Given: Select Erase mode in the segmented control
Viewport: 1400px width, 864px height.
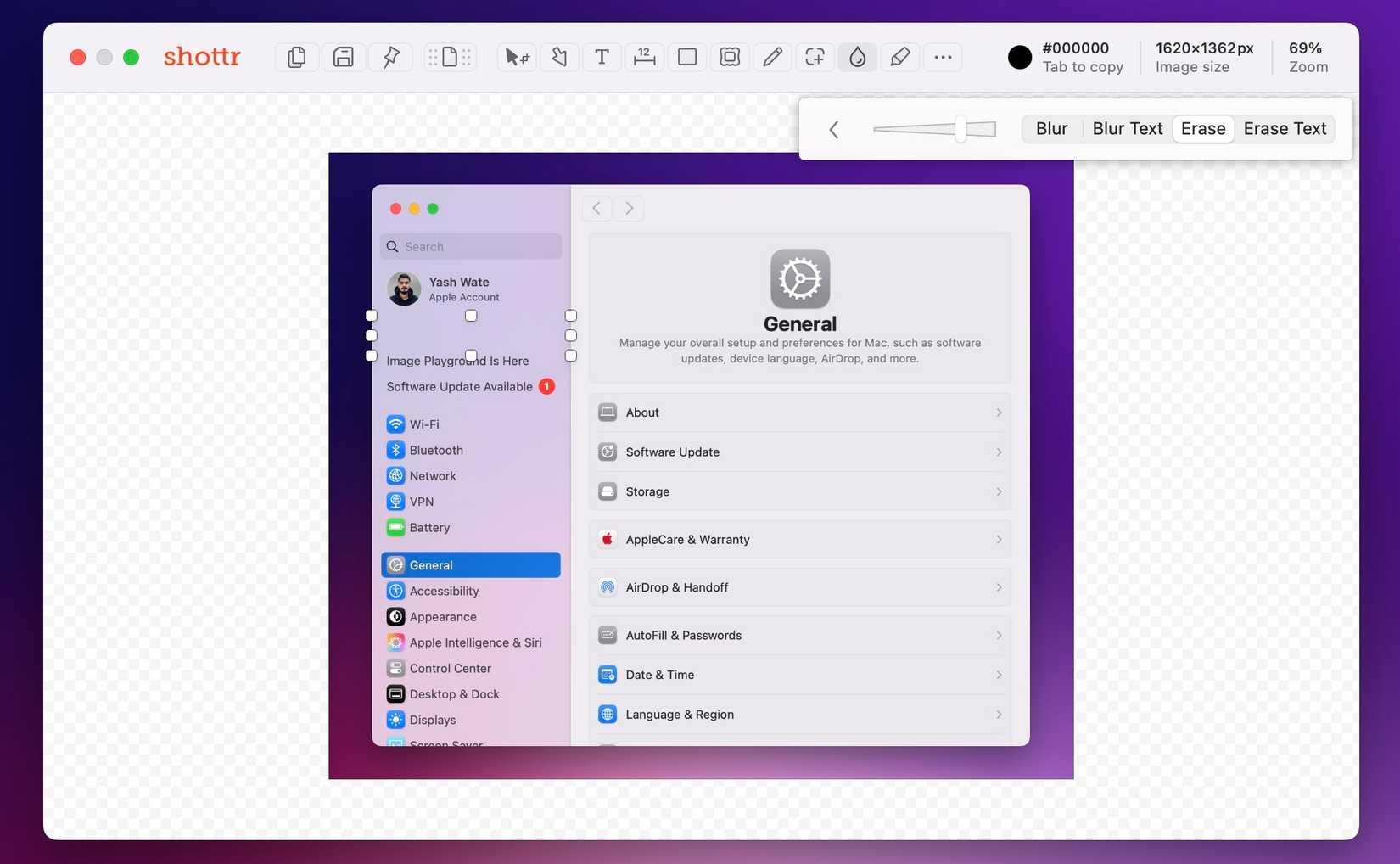Looking at the screenshot, I should point(1203,128).
